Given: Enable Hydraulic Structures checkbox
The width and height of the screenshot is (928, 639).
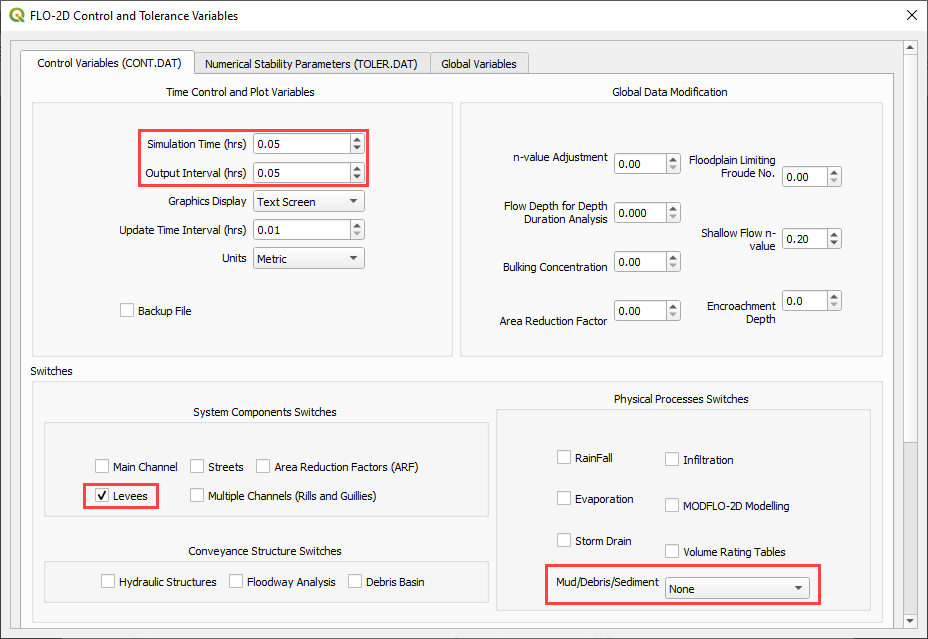Looking at the screenshot, I should (x=108, y=581).
